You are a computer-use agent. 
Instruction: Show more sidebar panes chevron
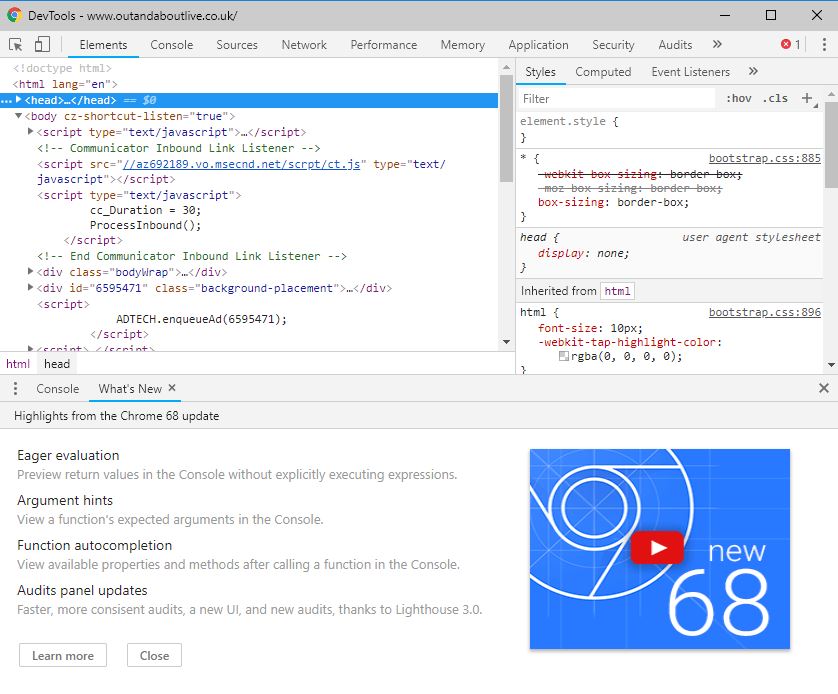click(753, 71)
